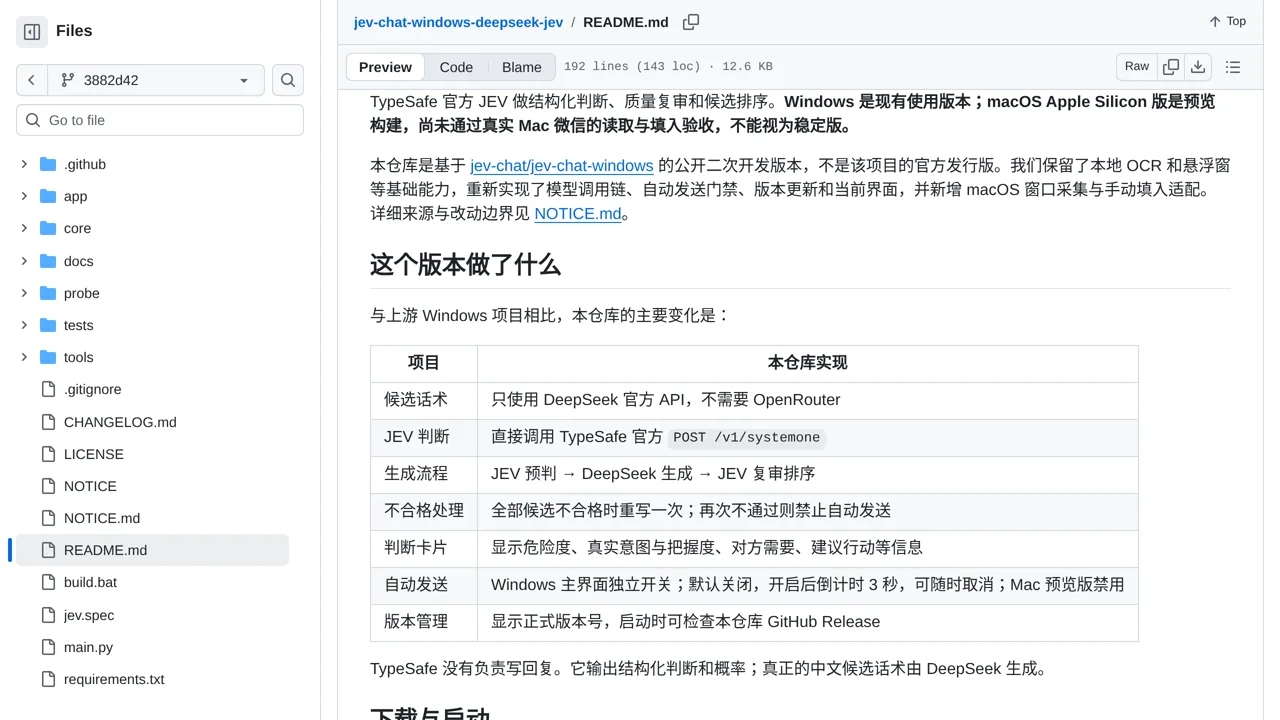Screen dimensions: 1280x720
Task: Click the 自动发送 table cell
Action: point(424,585)
